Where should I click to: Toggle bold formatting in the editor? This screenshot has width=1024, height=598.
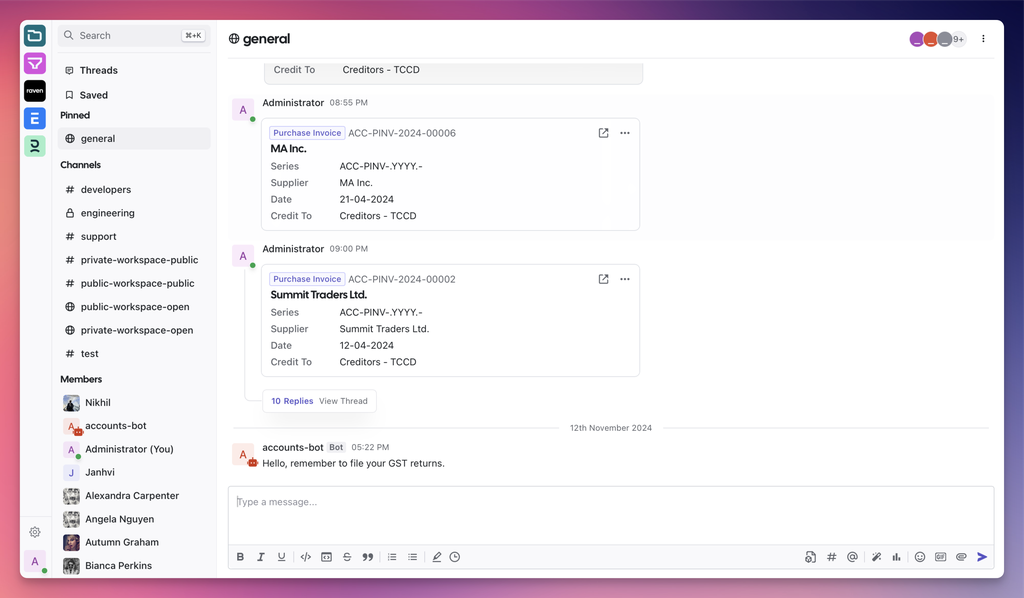point(240,557)
